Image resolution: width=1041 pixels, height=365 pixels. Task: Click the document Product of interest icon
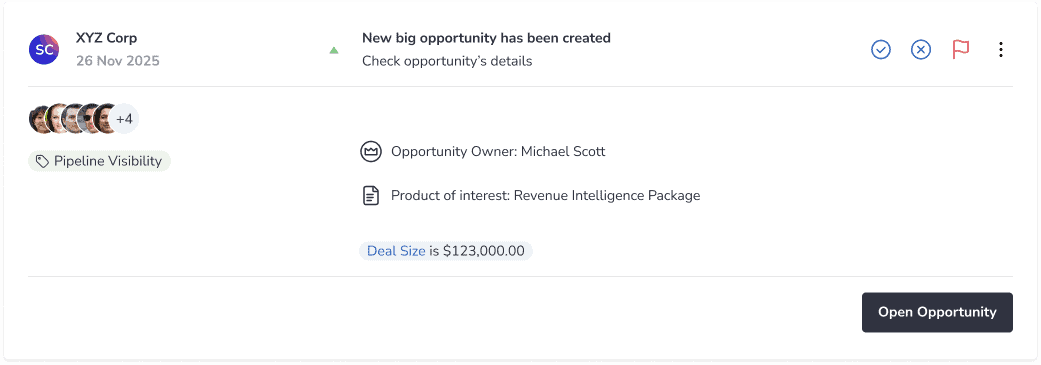click(370, 196)
